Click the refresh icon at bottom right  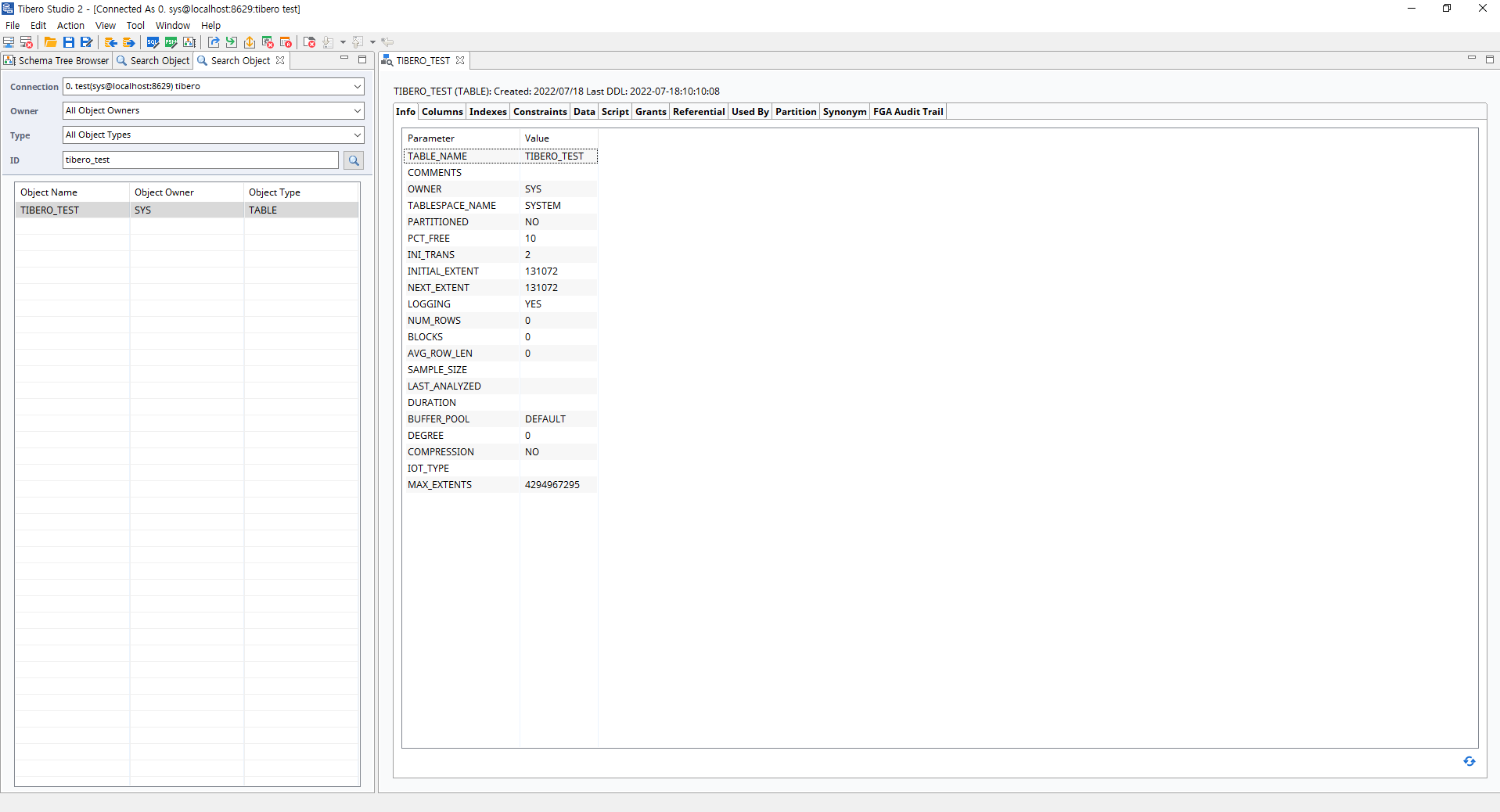pyautogui.click(x=1469, y=761)
